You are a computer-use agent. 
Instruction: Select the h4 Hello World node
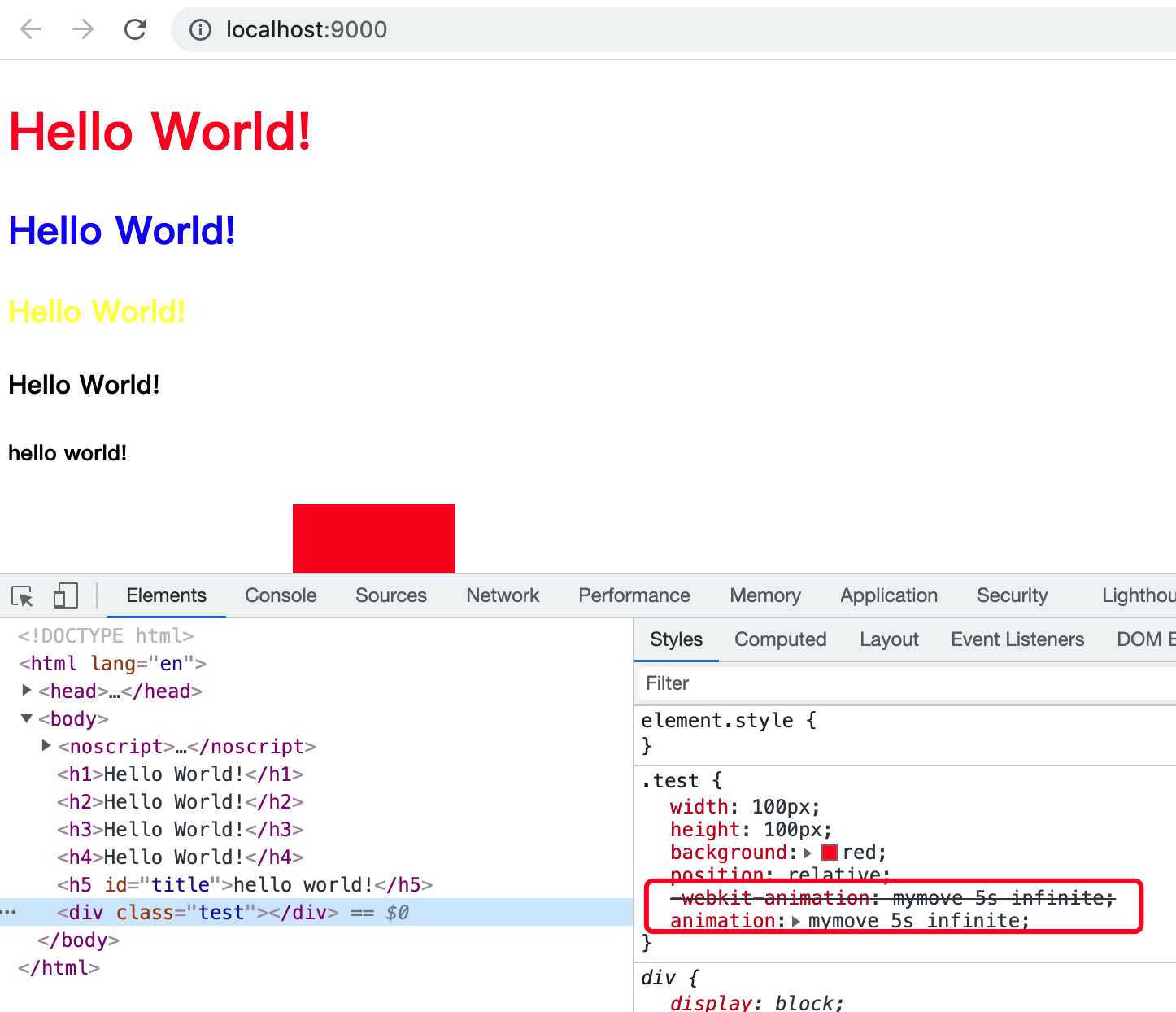pos(180,857)
